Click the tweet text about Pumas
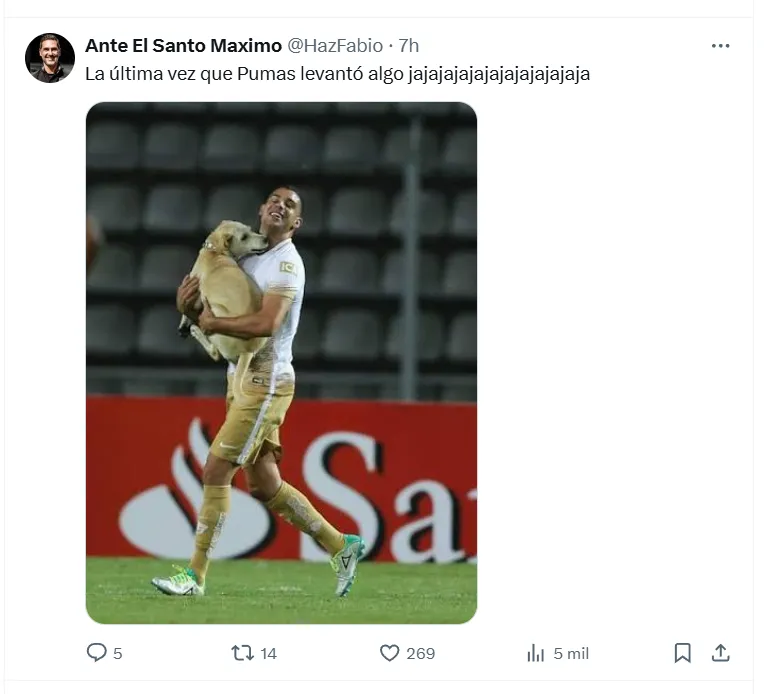Viewport: 772px width, 694px height. [x=337, y=74]
